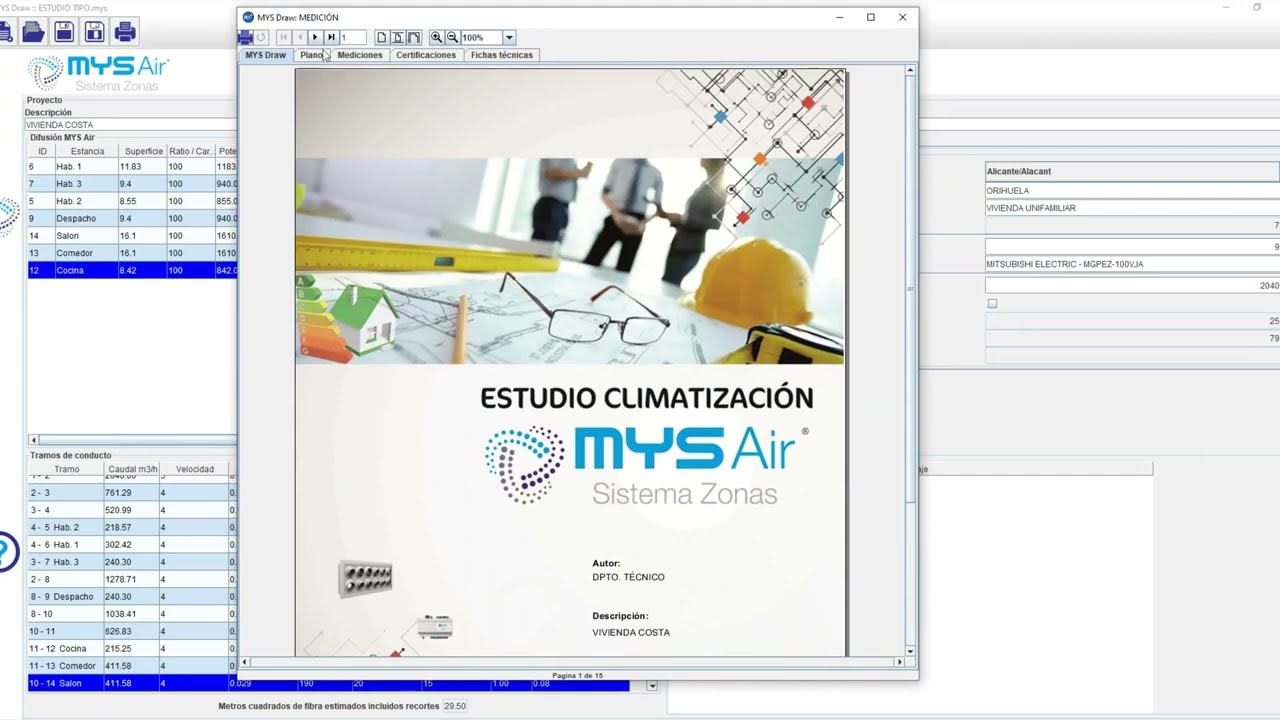Jump to last page of report
Image resolution: width=1280 pixels, height=720 pixels.
click(x=331, y=37)
